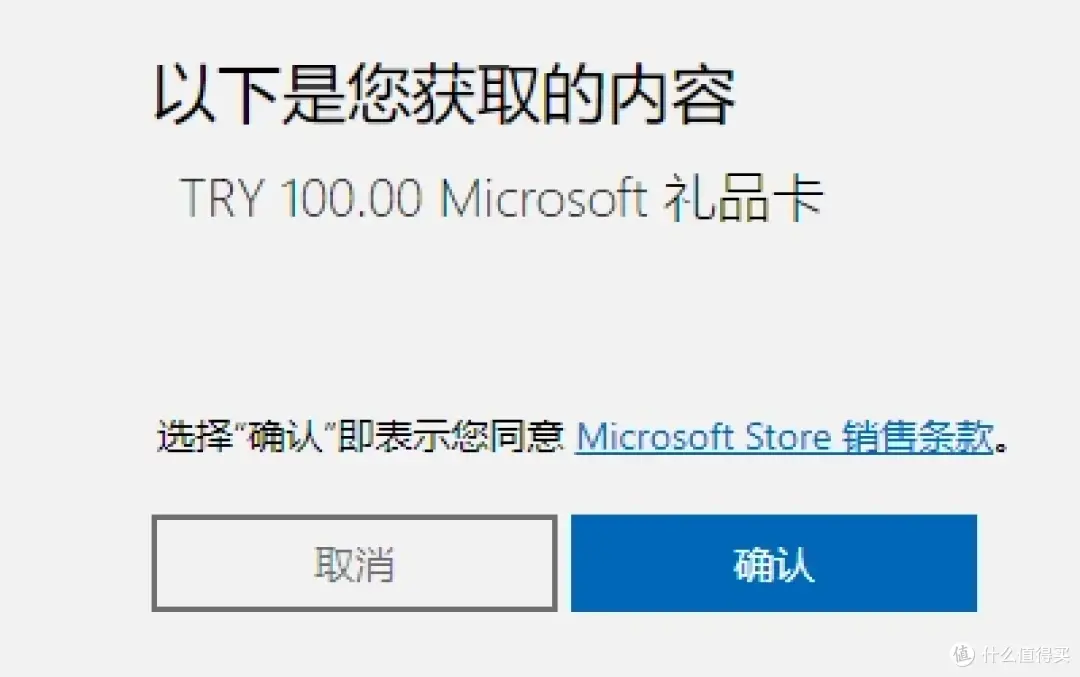The height and width of the screenshot is (677, 1080).
Task: Click the 确认 confirm button
Action: [773, 563]
